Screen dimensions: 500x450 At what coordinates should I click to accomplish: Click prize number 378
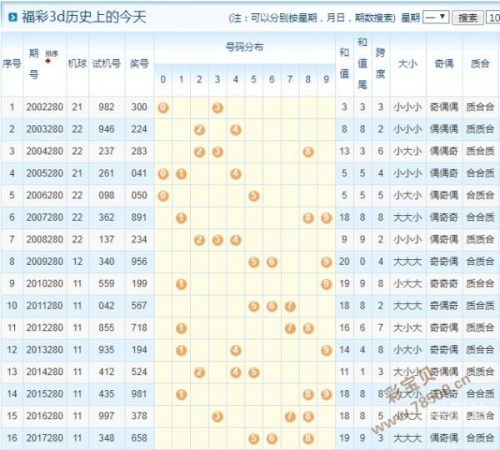139,416
